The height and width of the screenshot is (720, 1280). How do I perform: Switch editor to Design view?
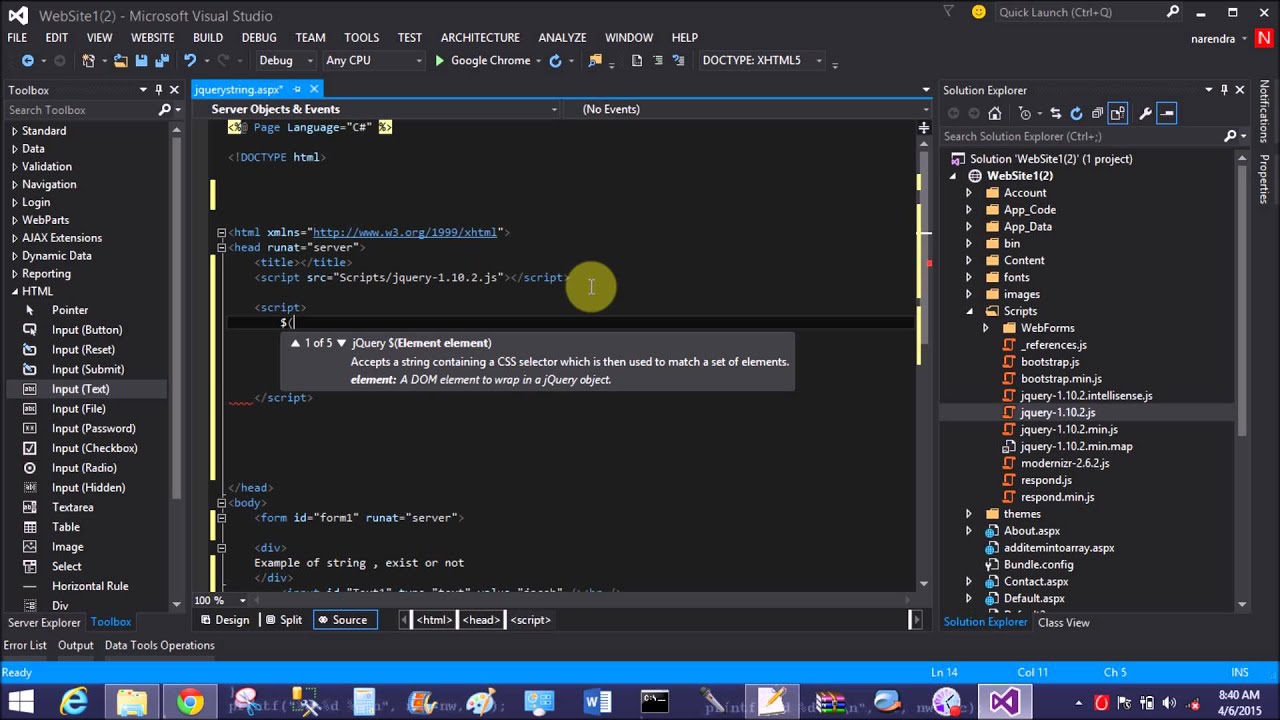pyautogui.click(x=225, y=620)
